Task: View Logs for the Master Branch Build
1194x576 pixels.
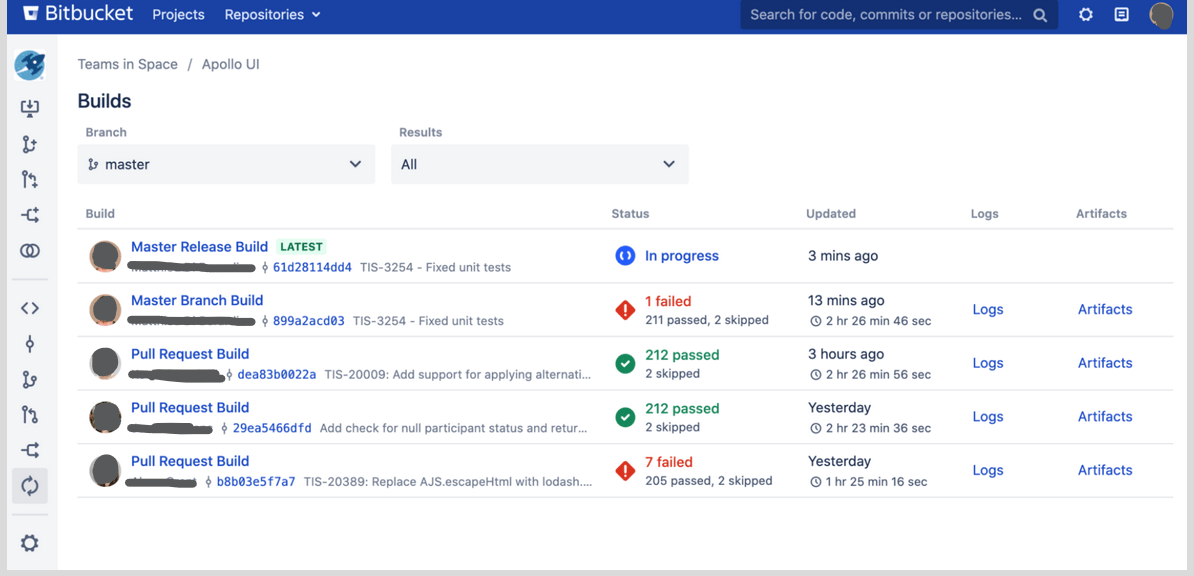Action: tap(987, 309)
